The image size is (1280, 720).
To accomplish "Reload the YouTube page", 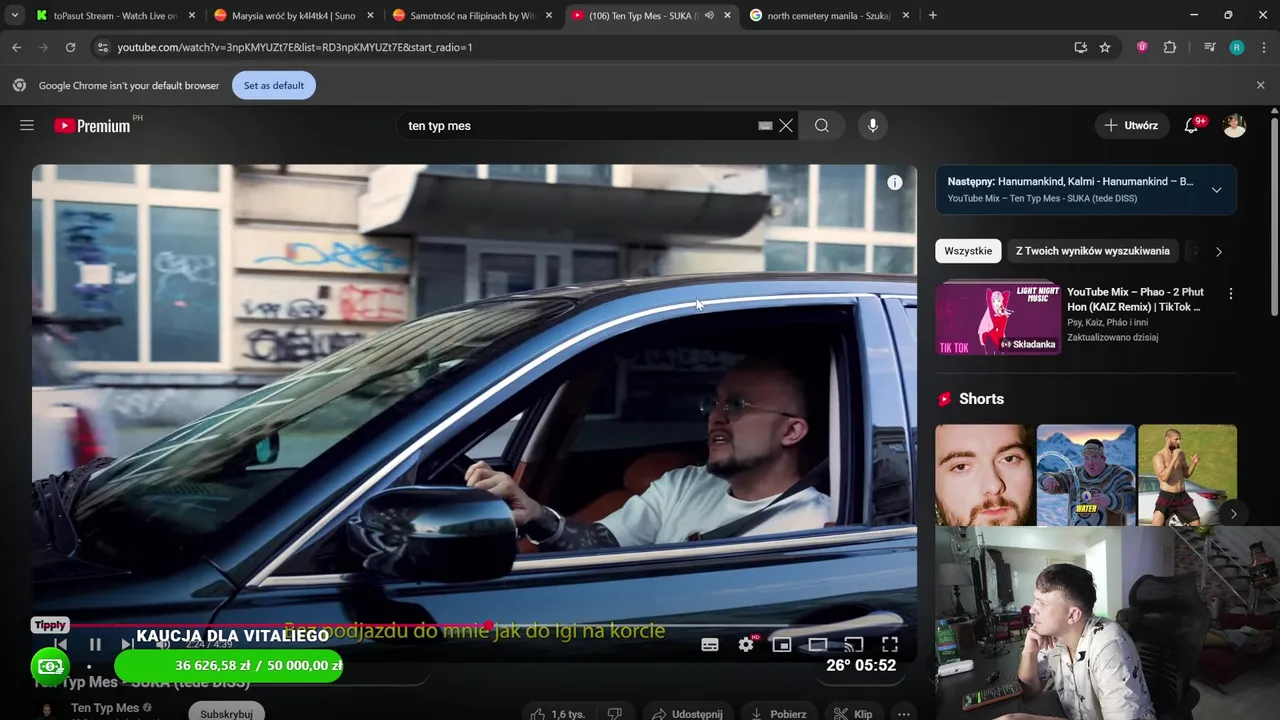I will click(70, 47).
